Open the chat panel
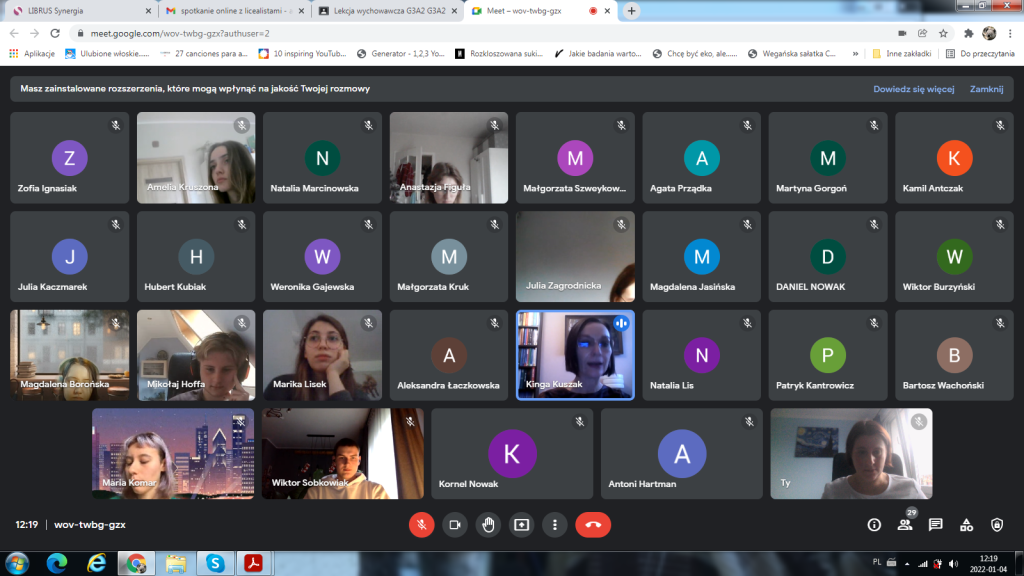 point(935,524)
